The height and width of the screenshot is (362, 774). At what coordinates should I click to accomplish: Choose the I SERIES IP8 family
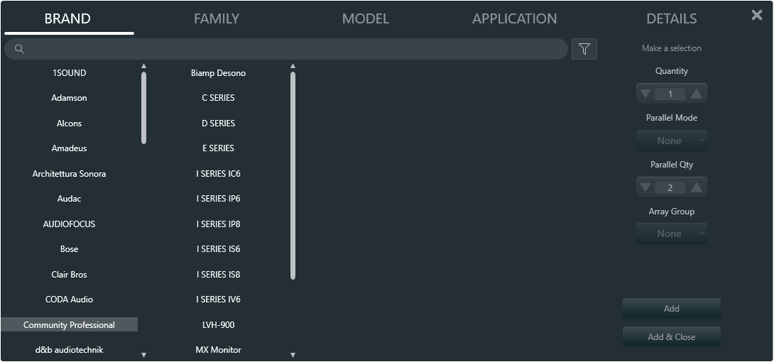tap(218, 224)
